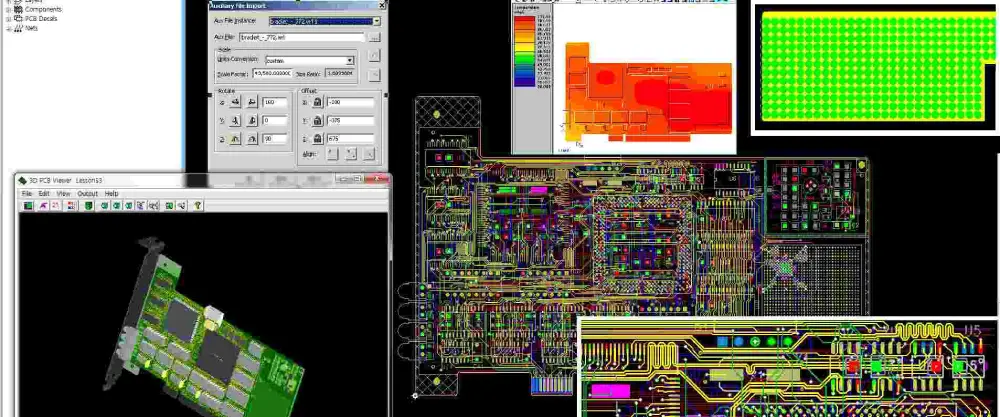
Task: Click the first X rotate button
Action: pyautogui.click(x=234, y=102)
